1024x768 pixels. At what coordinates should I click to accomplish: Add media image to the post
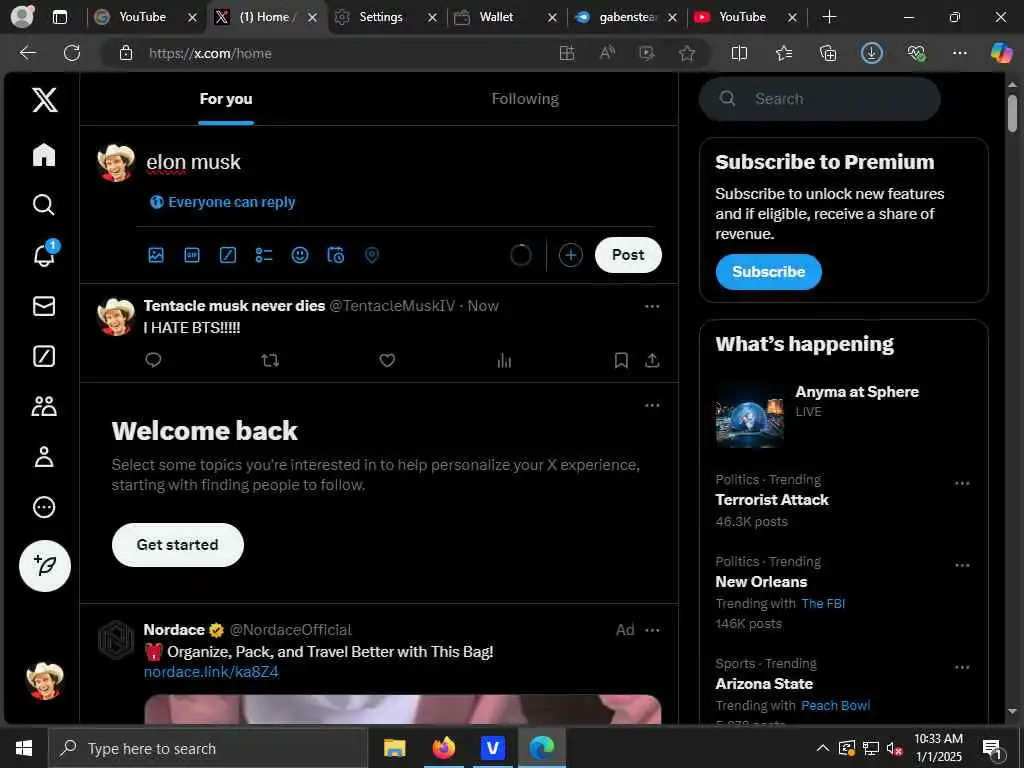156,255
